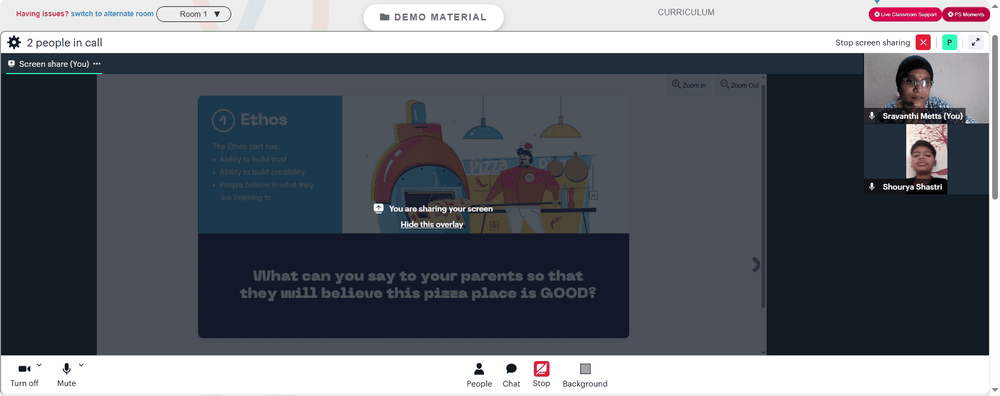Open the People panel
Viewport: 1000px width, 396px height.
pos(479,375)
